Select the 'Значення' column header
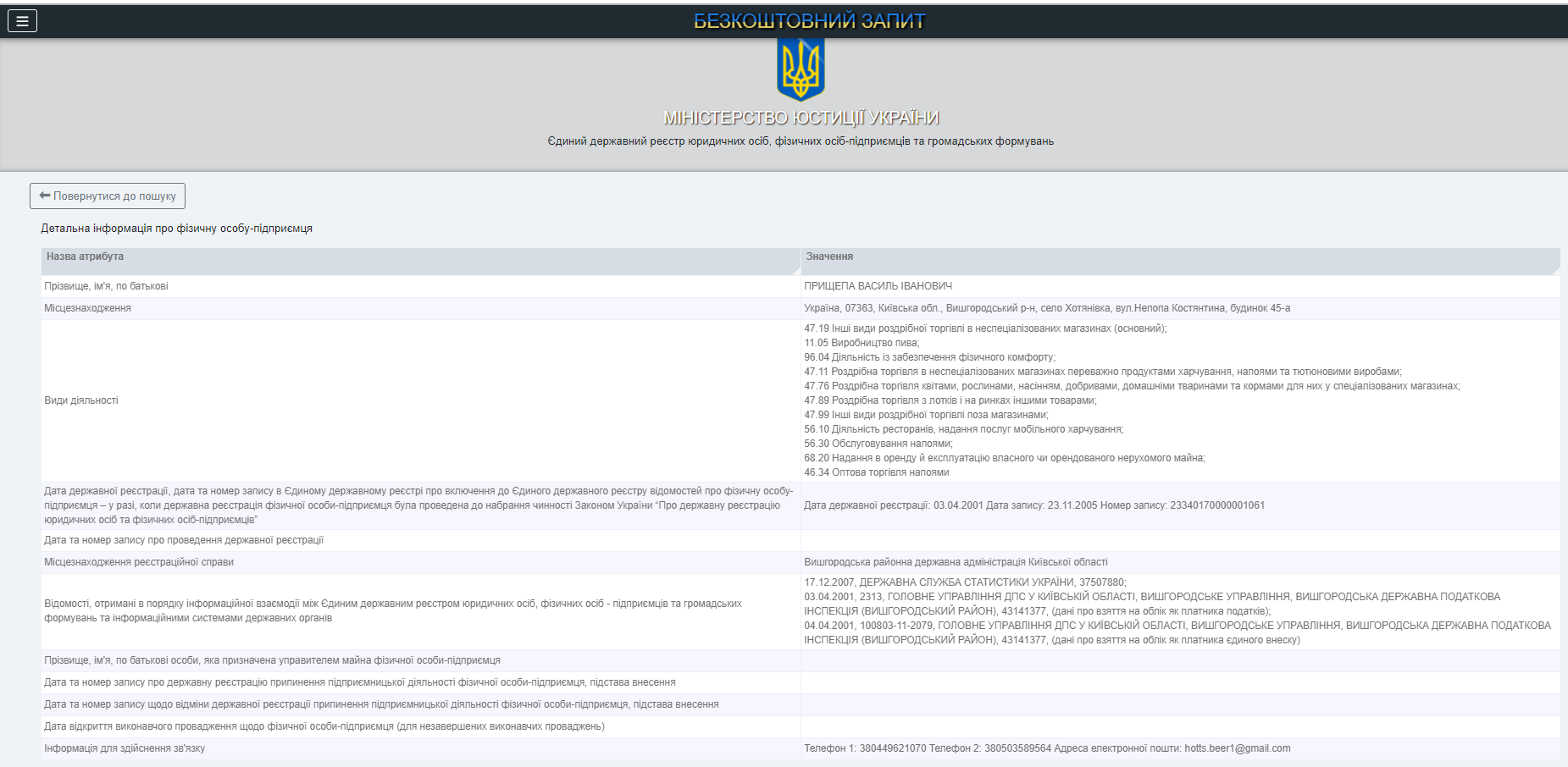This screenshot has height=767, width=1568. coord(829,257)
